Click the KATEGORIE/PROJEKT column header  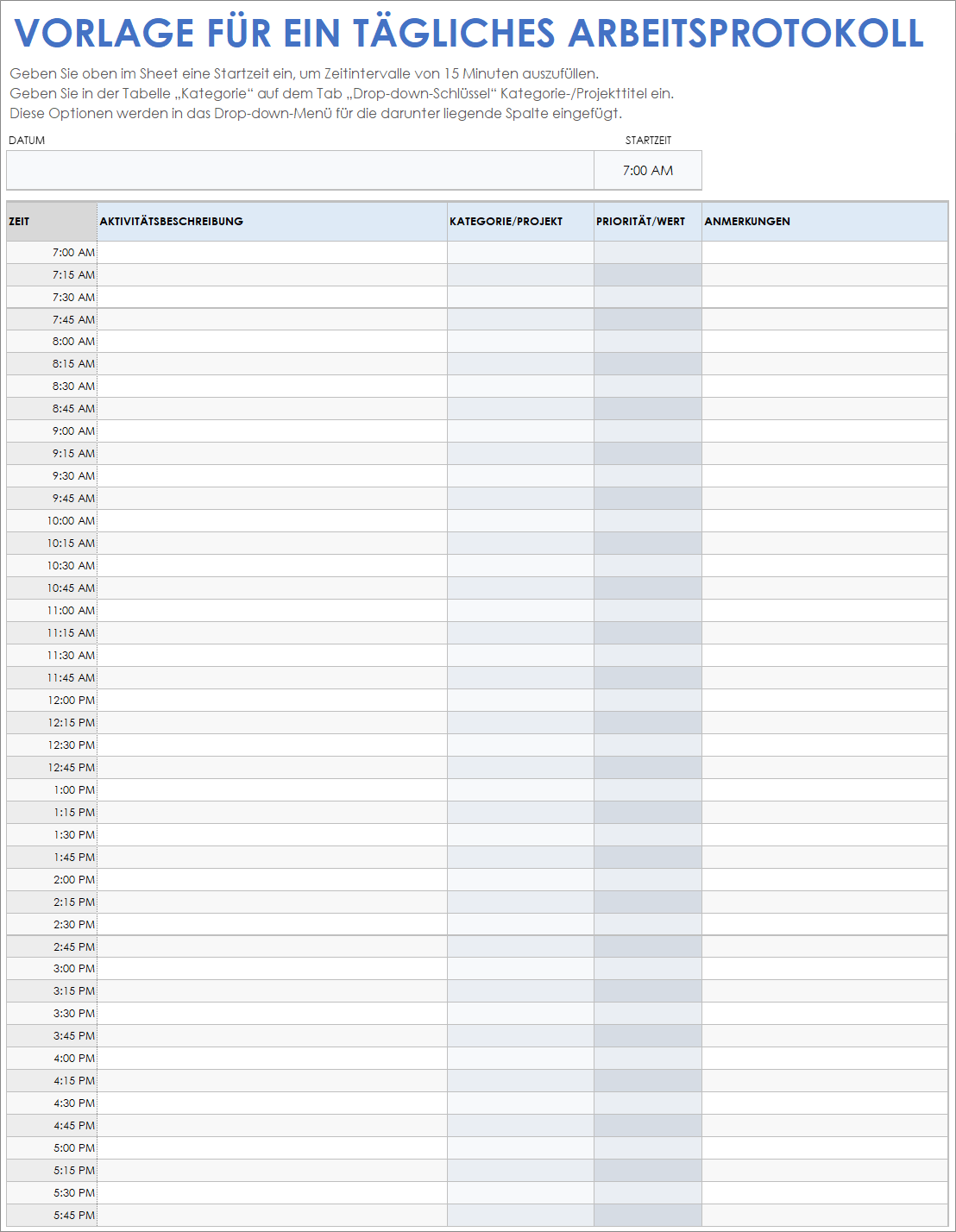pyautogui.click(x=520, y=222)
